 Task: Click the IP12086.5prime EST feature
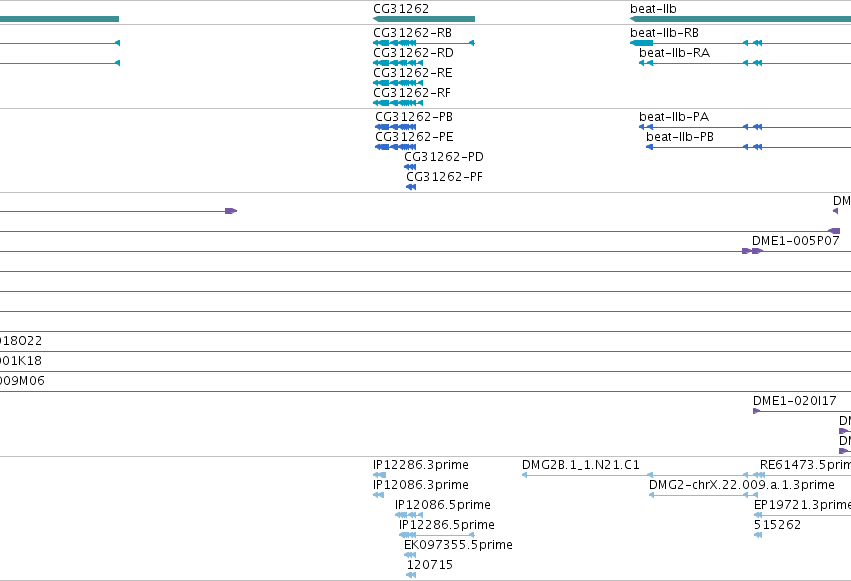point(409,515)
